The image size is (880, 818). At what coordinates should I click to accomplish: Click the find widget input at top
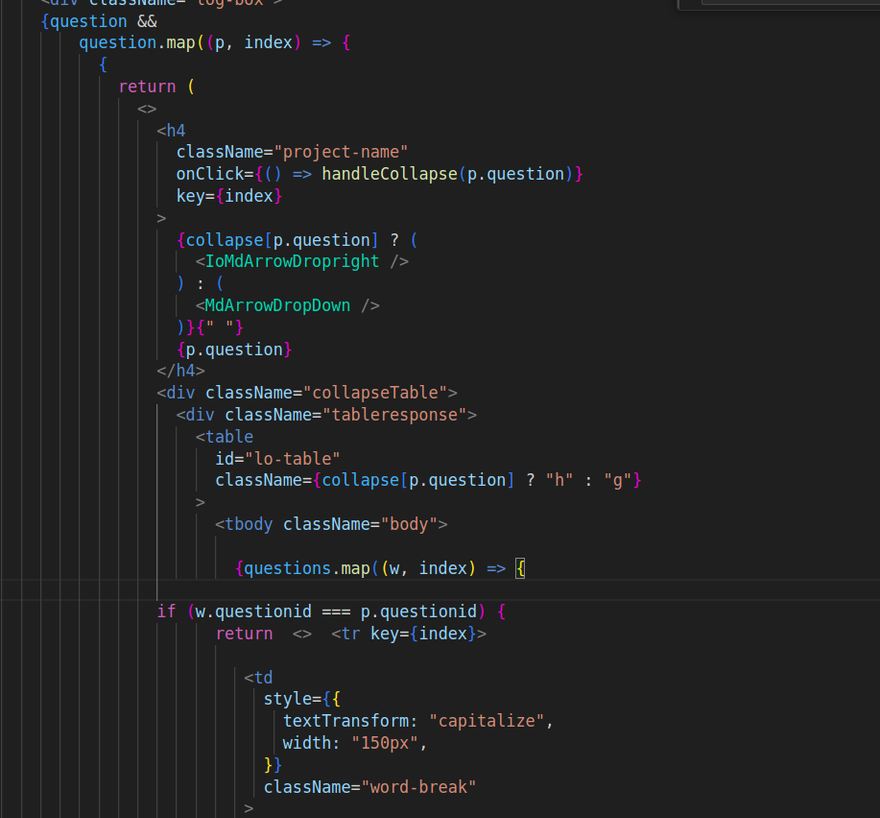(x=790, y=3)
